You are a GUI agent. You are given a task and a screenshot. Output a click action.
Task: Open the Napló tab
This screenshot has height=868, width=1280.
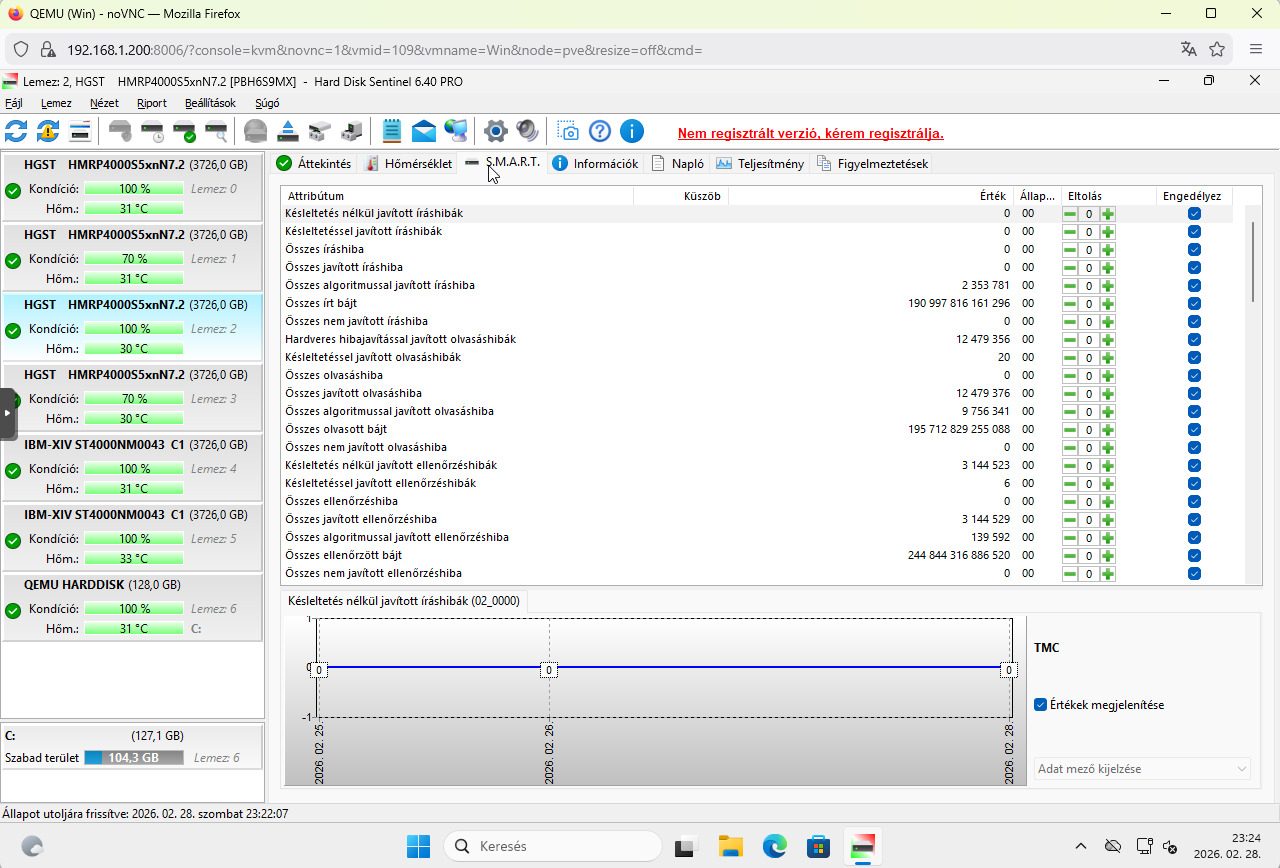678,164
